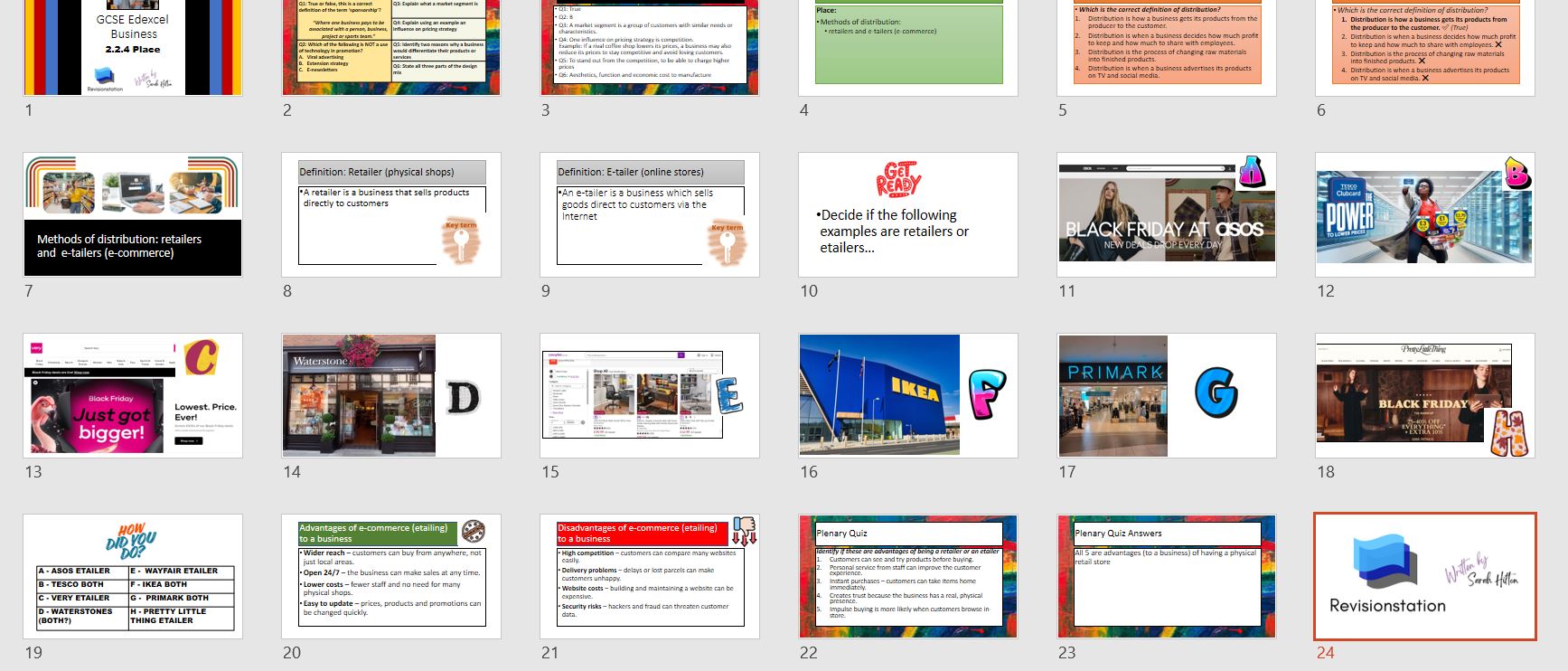Open the PrettyLittleThing Black Friday slide

(x=1425, y=395)
